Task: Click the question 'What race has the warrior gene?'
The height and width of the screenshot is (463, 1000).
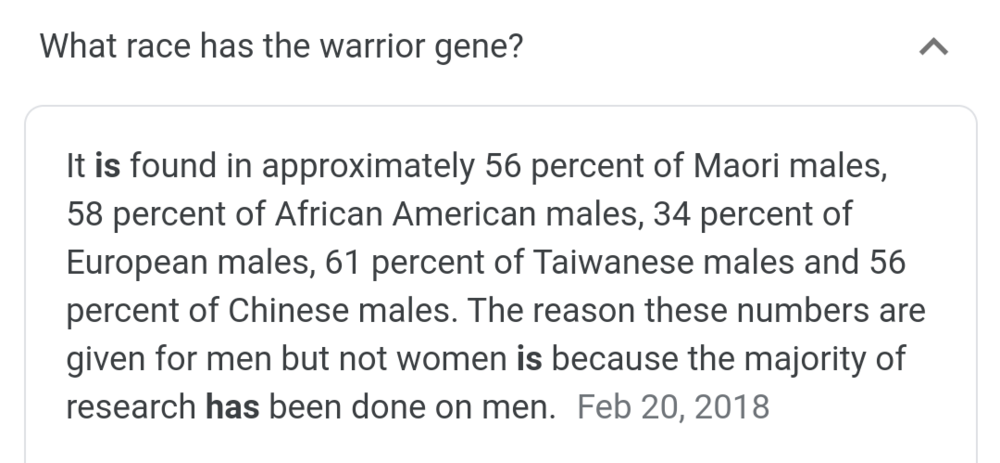Action: [x=281, y=47]
